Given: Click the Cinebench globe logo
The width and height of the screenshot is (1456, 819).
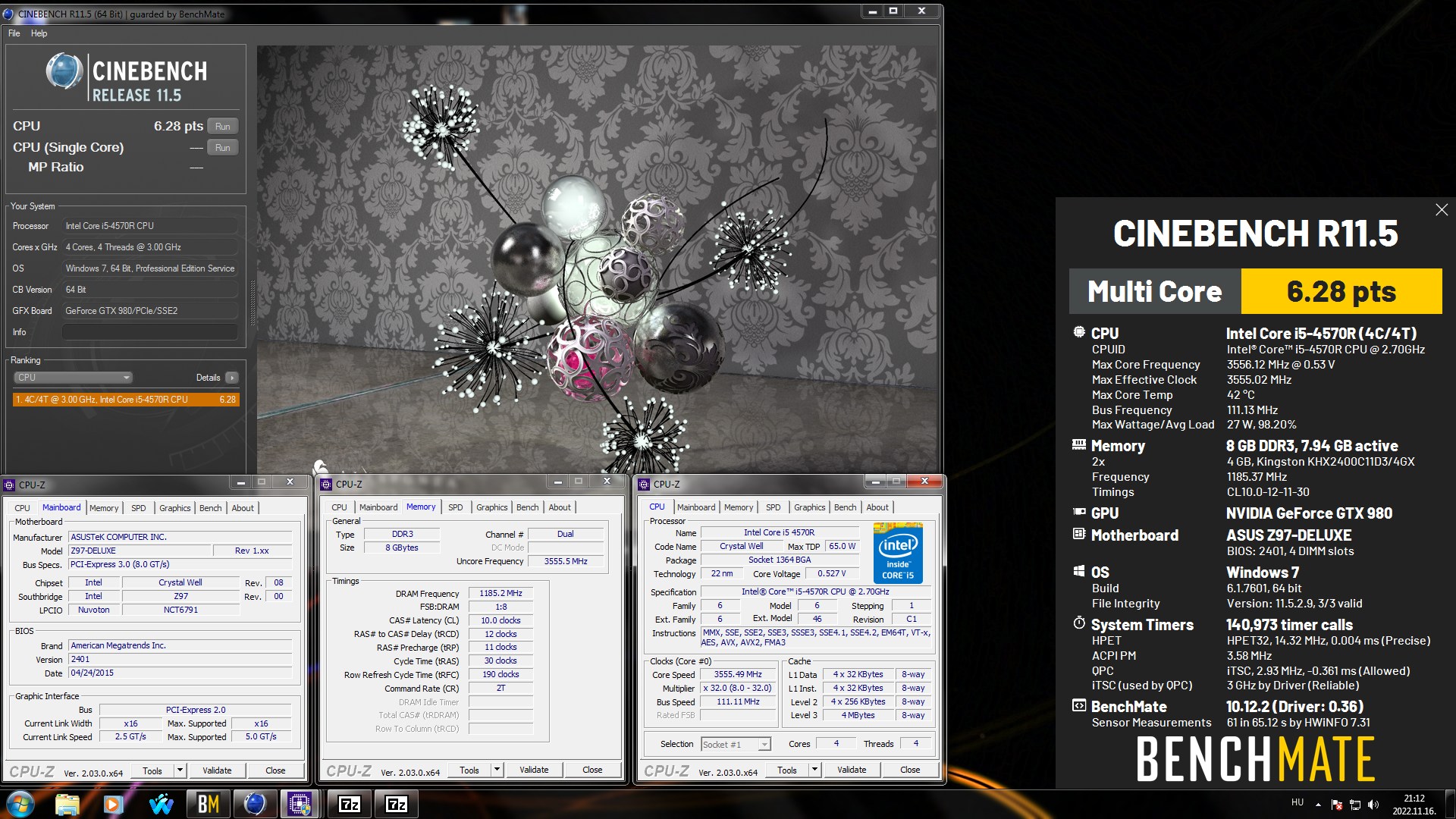Looking at the screenshot, I should coord(64,72).
